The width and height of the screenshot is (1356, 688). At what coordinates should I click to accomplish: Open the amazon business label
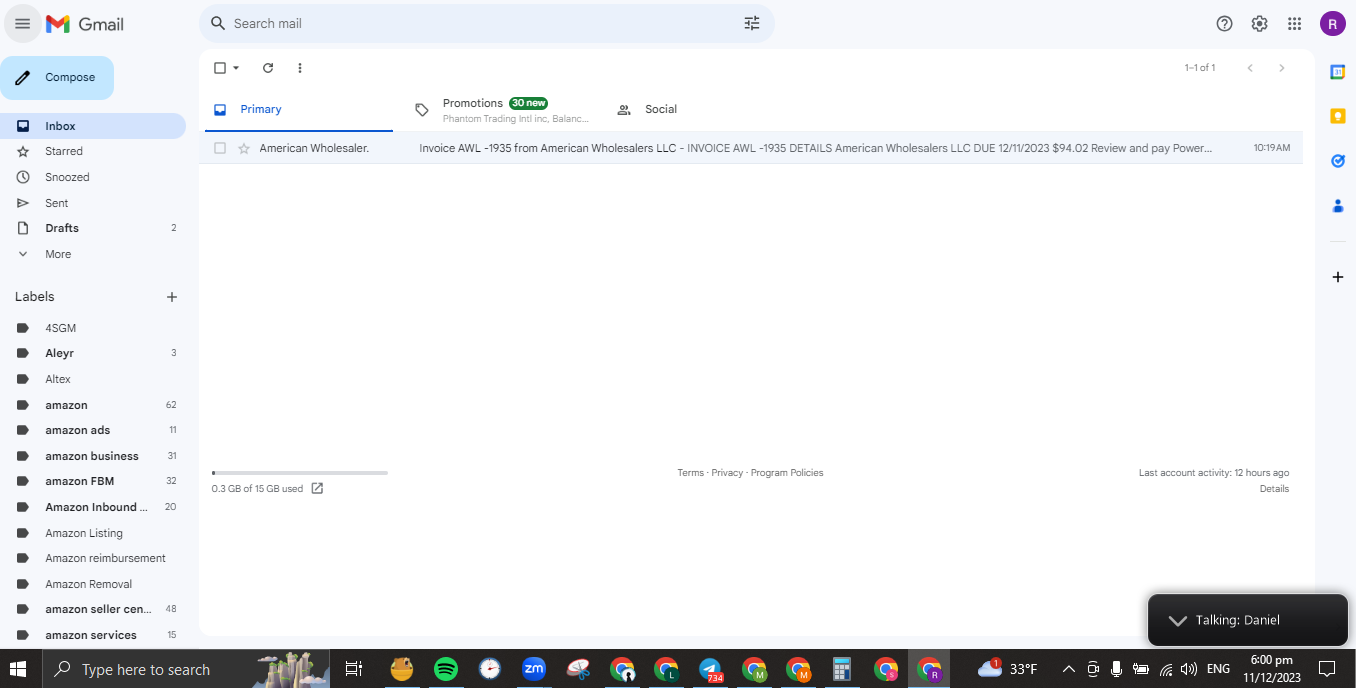(92, 456)
